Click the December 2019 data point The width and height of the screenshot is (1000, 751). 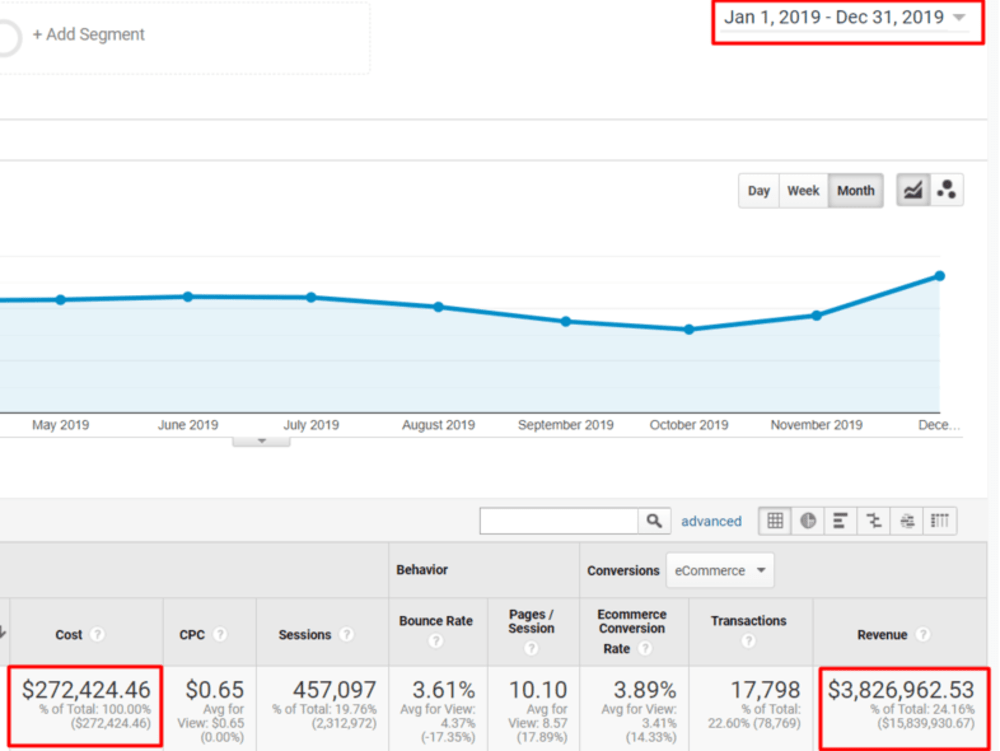939,276
